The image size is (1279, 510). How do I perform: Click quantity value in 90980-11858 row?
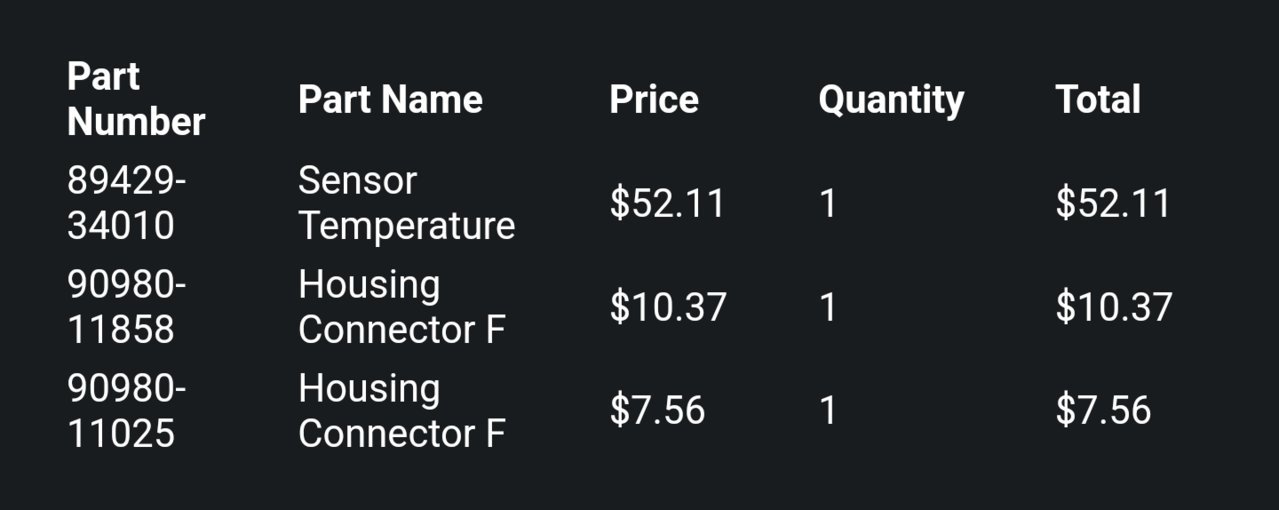(827, 308)
